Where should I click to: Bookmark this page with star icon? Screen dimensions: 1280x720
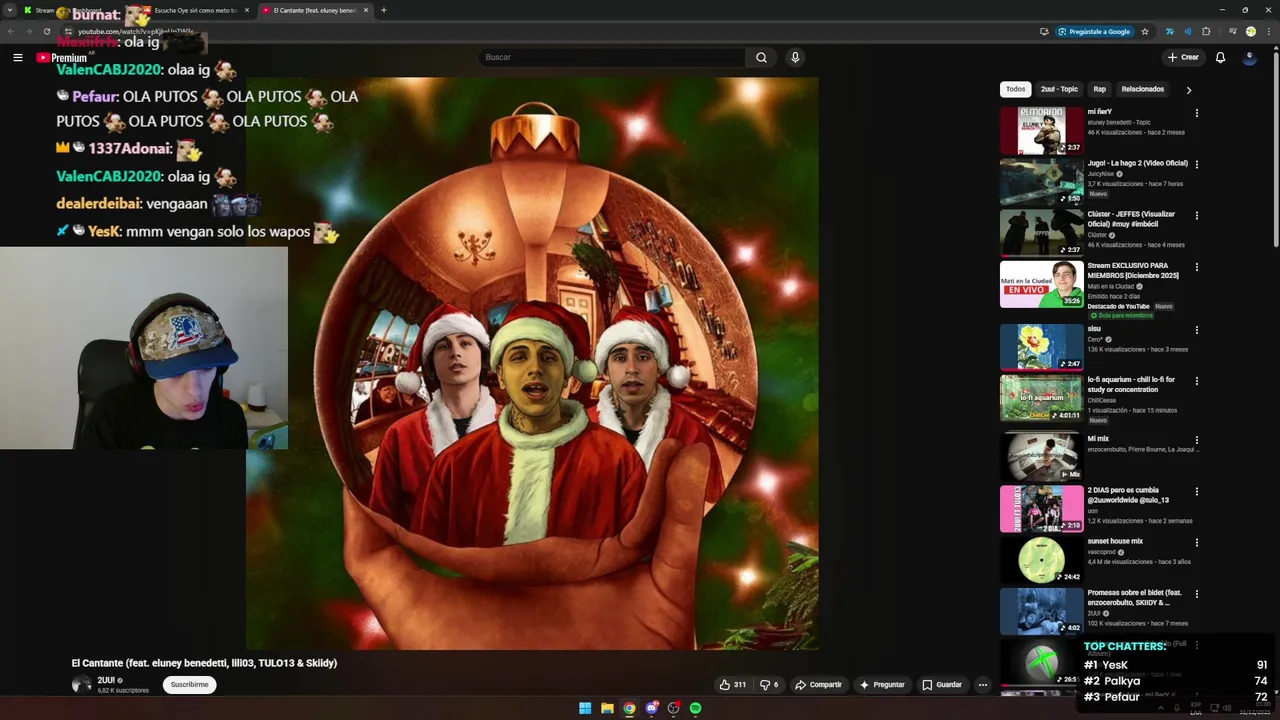click(1145, 31)
